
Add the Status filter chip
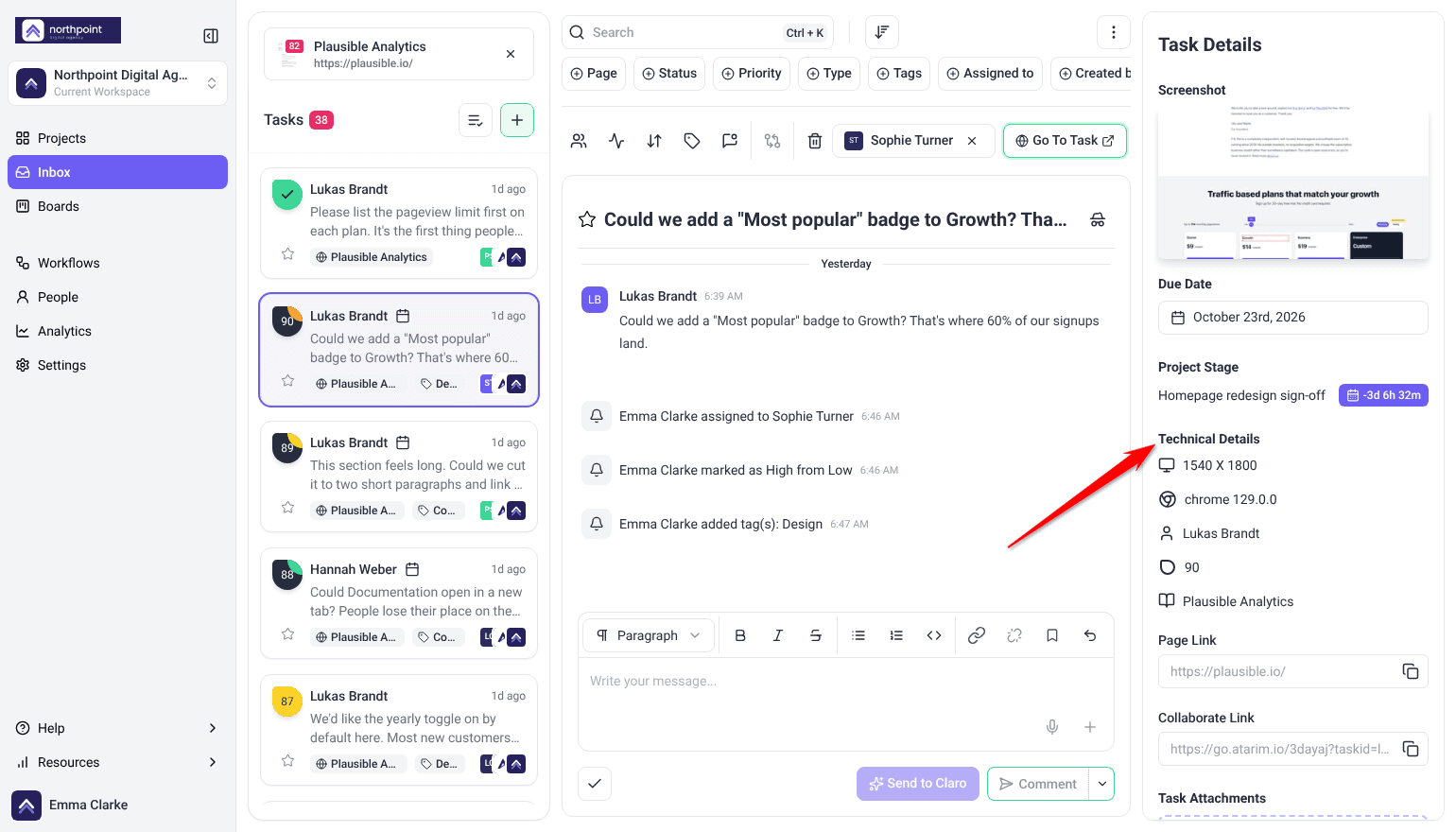pyautogui.click(x=669, y=73)
